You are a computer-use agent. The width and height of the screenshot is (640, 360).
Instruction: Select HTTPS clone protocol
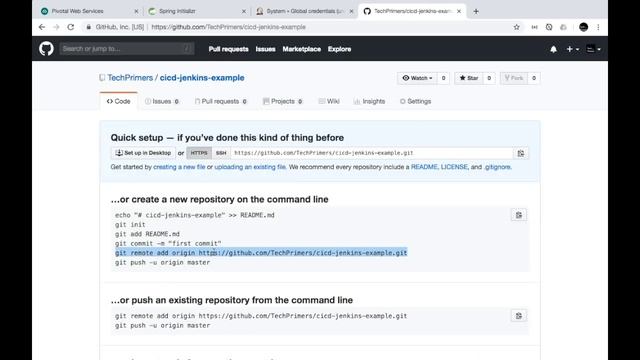[199, 153]
